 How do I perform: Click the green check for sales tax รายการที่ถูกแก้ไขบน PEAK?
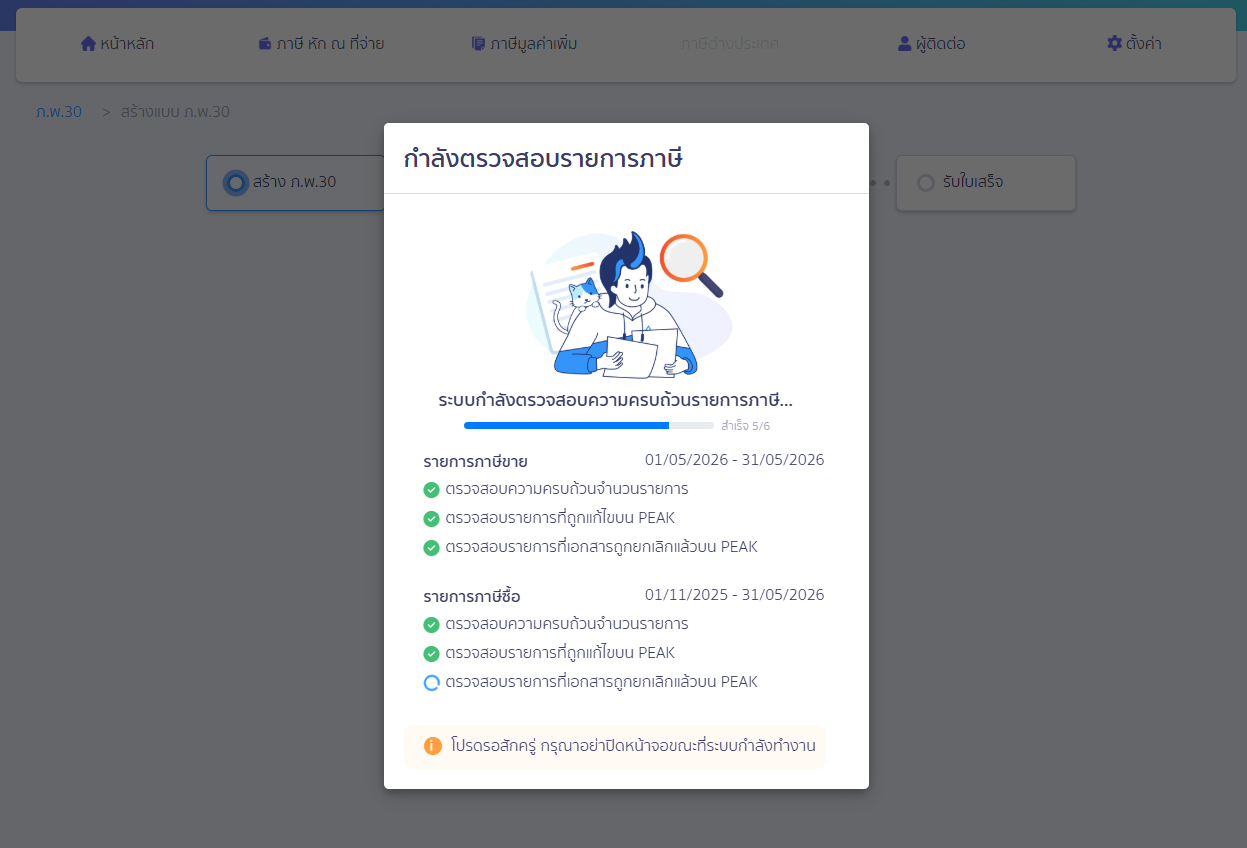431,519
